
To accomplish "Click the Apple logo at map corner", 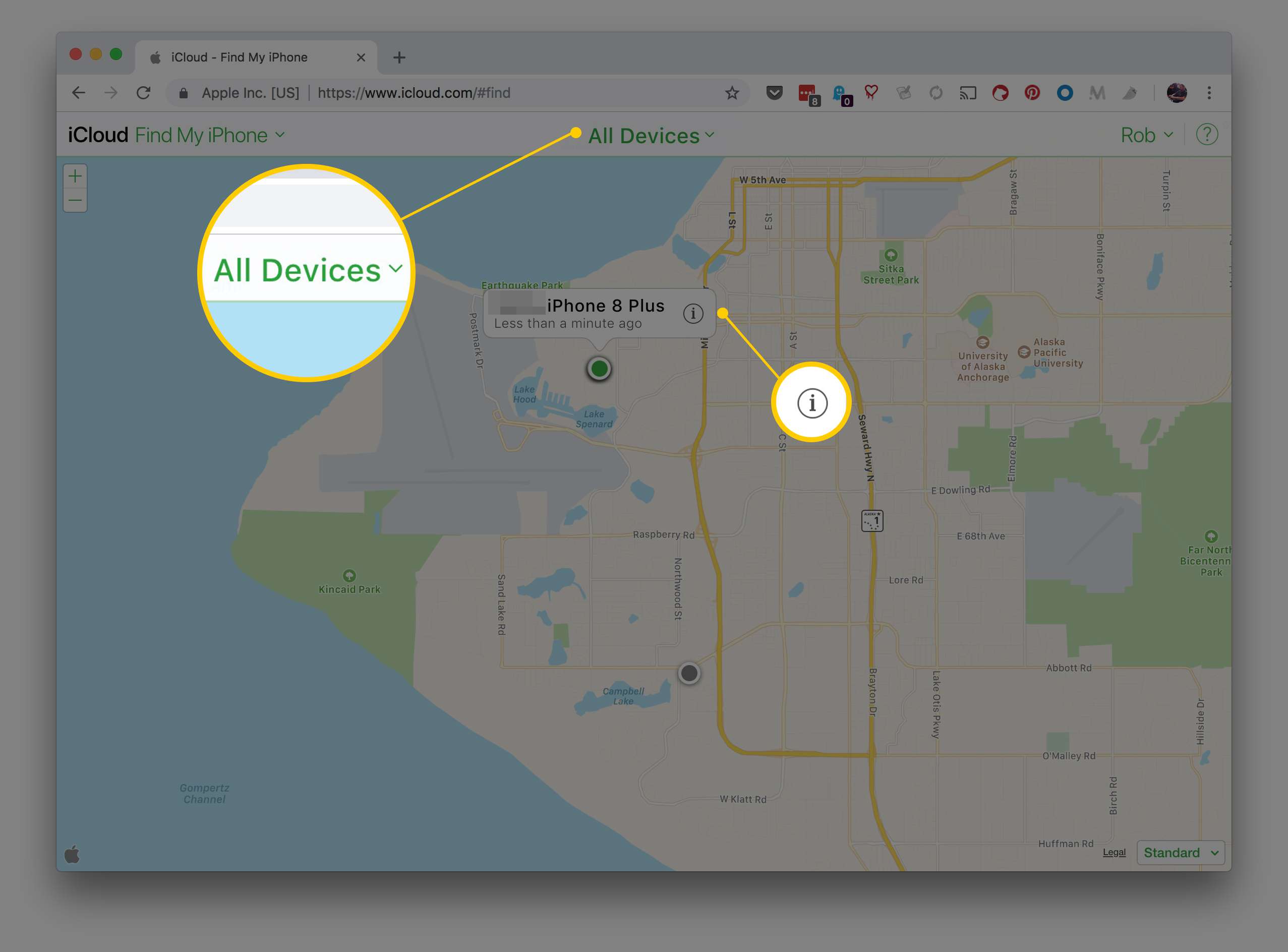I will tap(73, 854).
